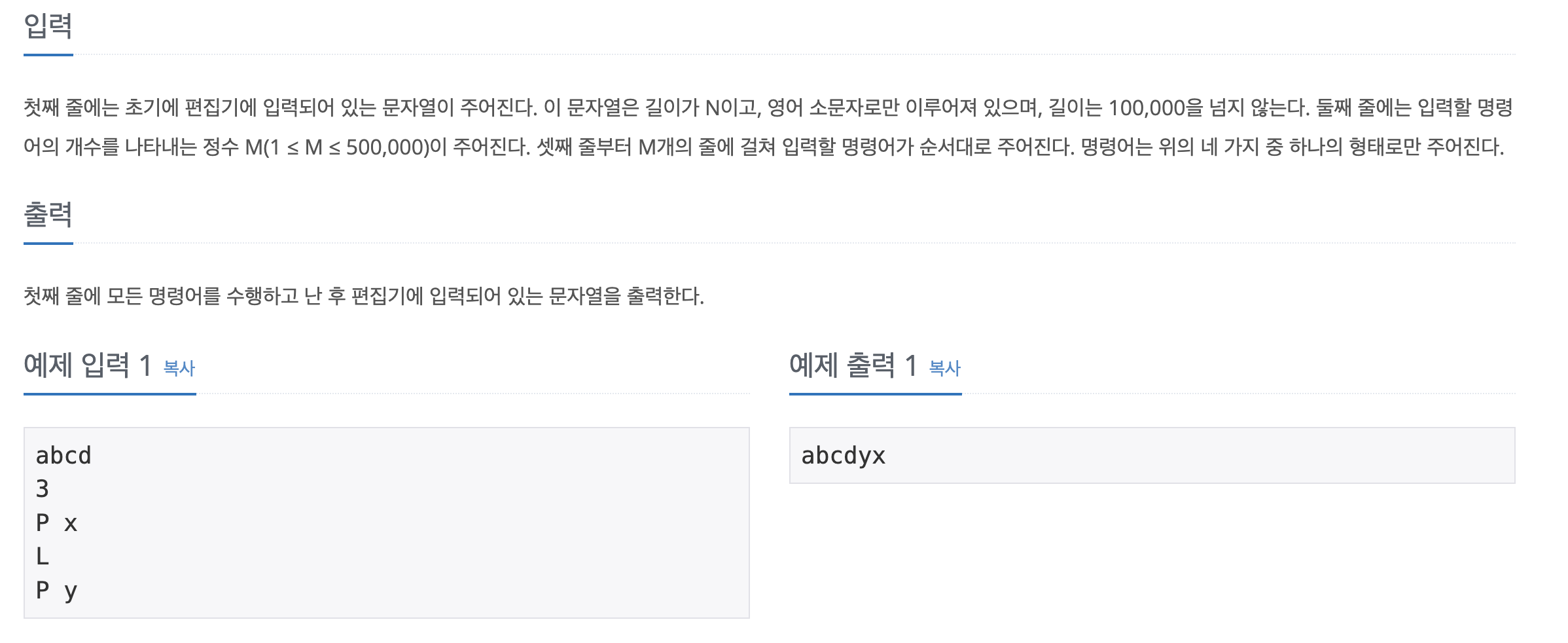Select the 예제 입력 1 heading
1568x643 pixels.
(88, 365)
